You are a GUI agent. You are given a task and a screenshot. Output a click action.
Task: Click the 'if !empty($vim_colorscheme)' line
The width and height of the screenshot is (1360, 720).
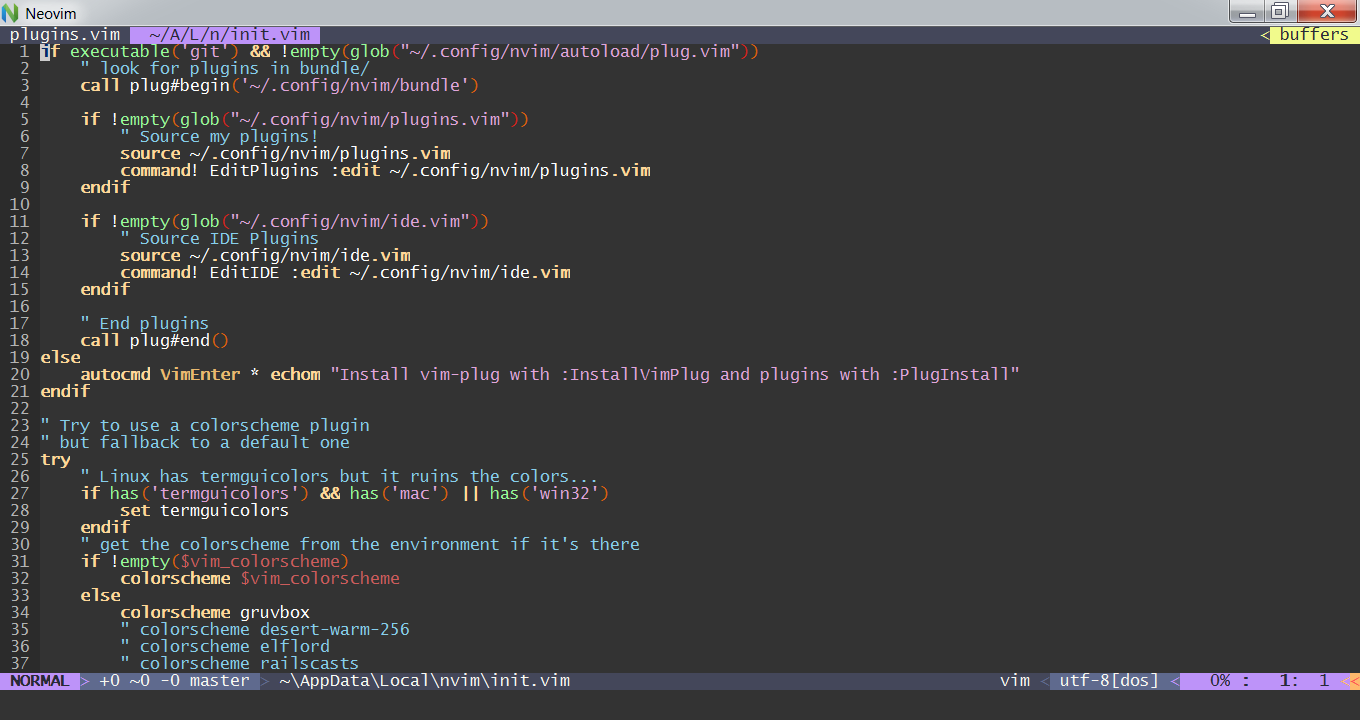pyautogui.click(x=215, y=561)
